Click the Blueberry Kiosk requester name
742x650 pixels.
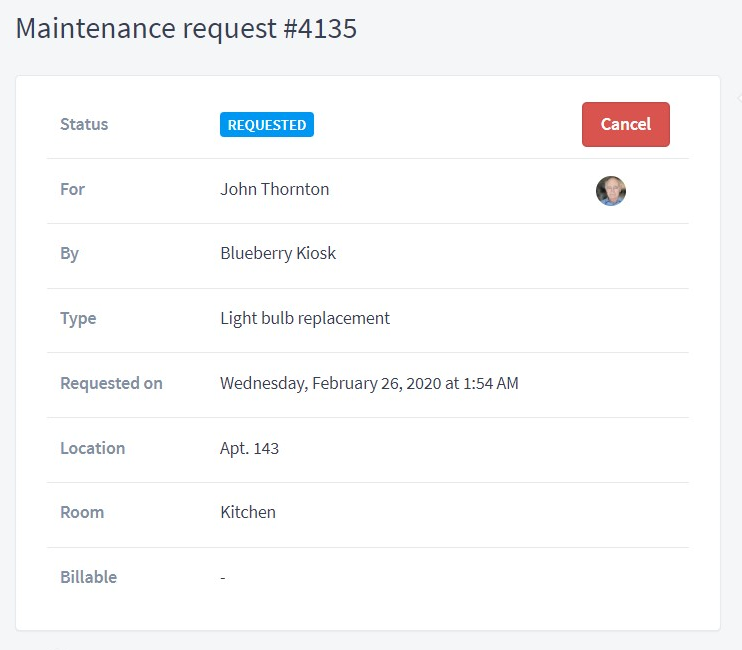coord(278,254)
